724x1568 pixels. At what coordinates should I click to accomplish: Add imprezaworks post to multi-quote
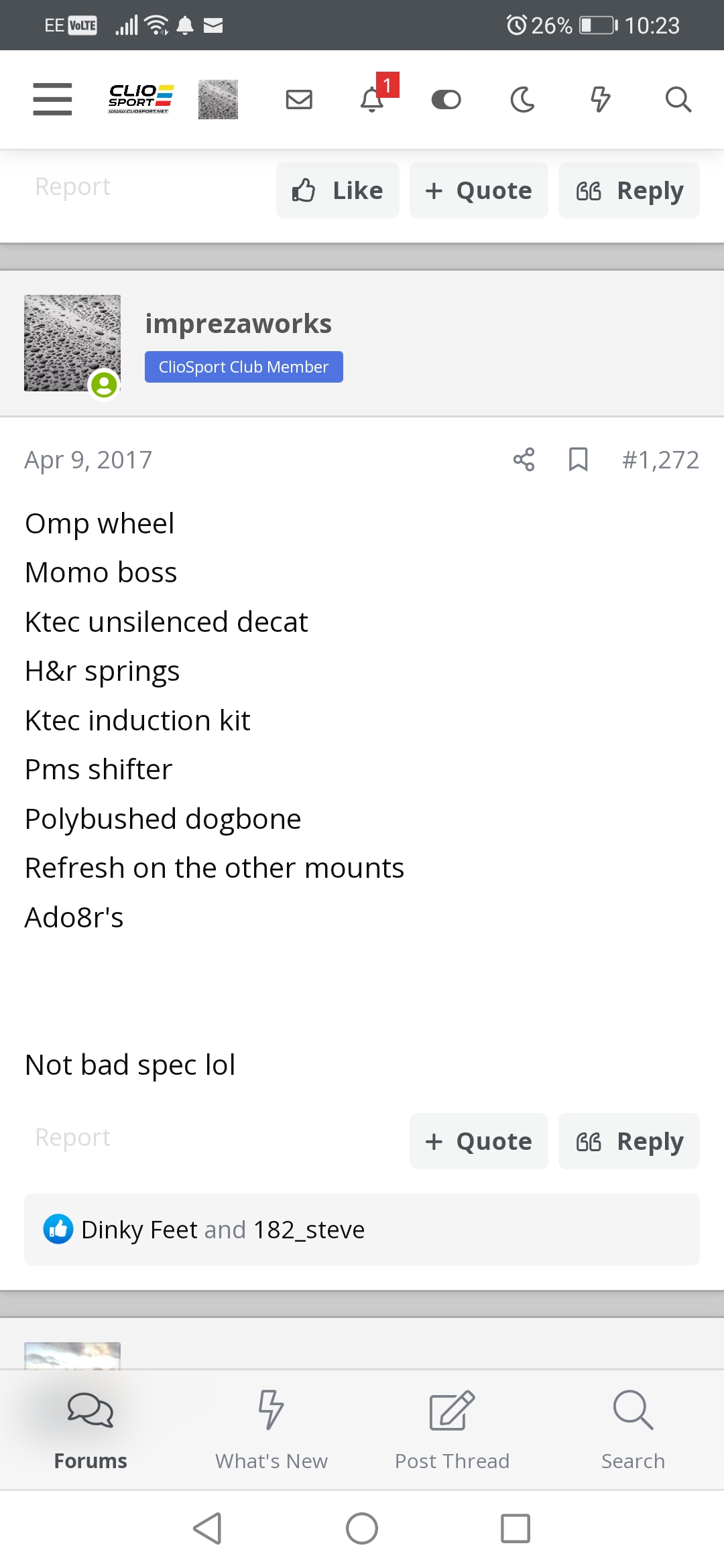pos(479,1141)
